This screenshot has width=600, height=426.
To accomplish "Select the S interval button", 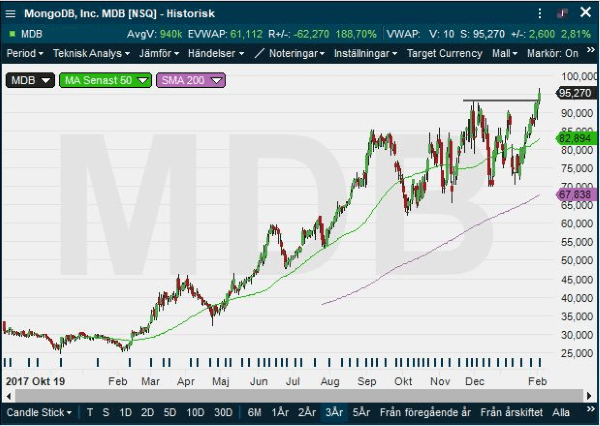I will [x=106, y=413].
